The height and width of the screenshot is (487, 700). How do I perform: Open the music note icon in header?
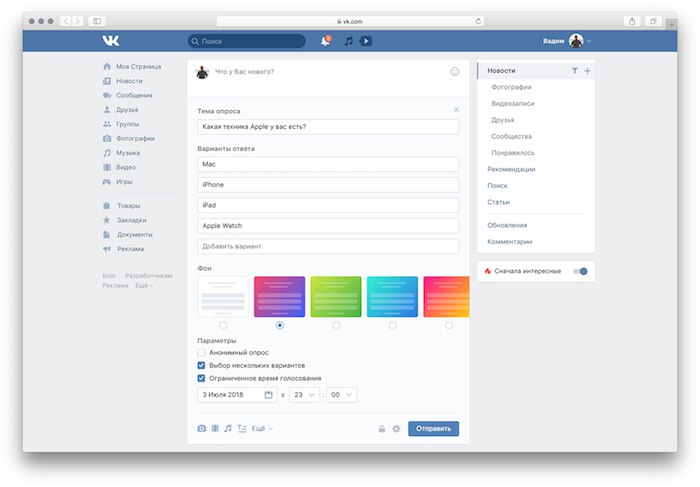[349, 41]
